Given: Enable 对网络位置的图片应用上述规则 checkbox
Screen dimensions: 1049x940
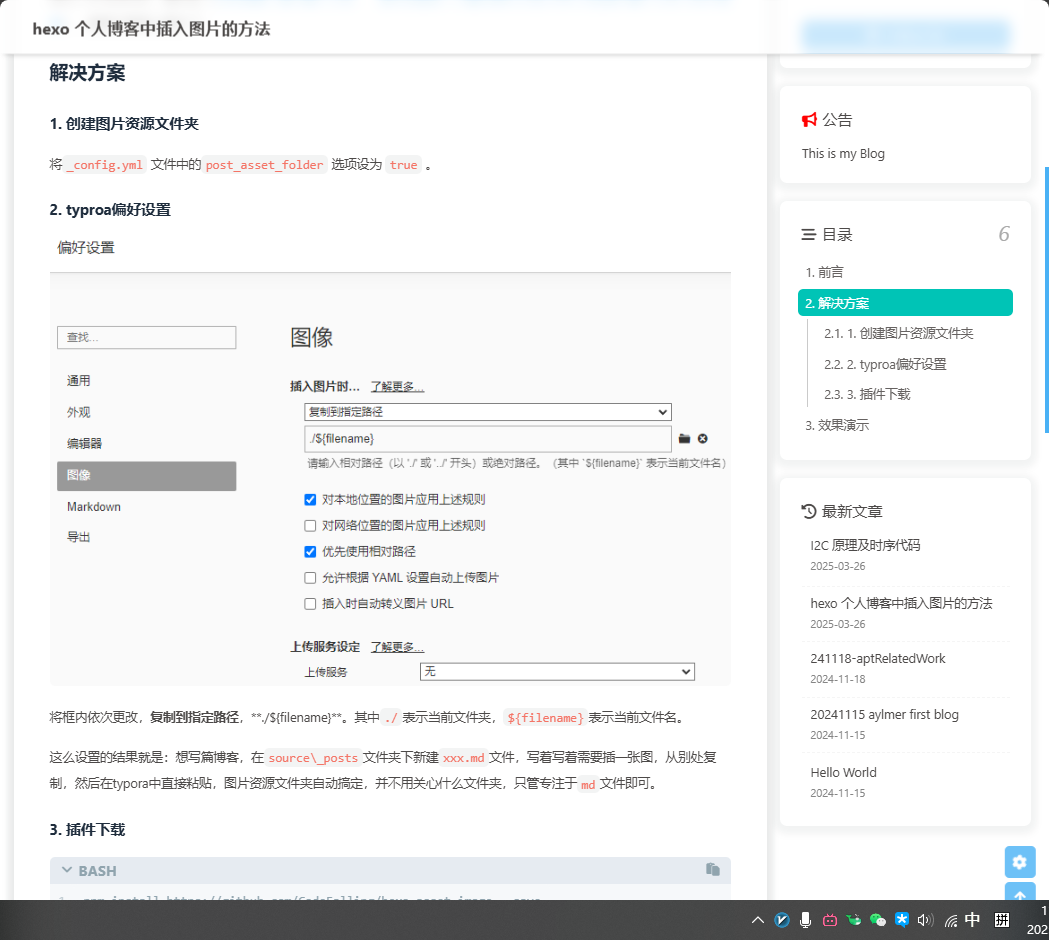Looking at the screenshot, I should pyautogui.click(x=310, y=526).
